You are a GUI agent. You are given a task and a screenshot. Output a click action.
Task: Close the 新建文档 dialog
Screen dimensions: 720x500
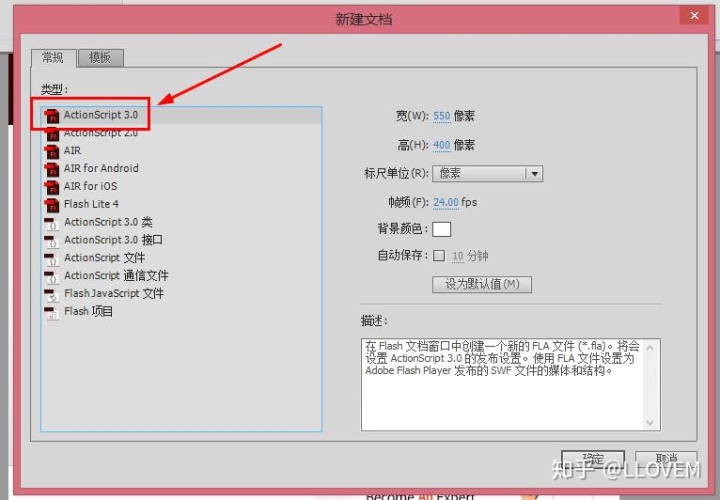click(694, 16)
